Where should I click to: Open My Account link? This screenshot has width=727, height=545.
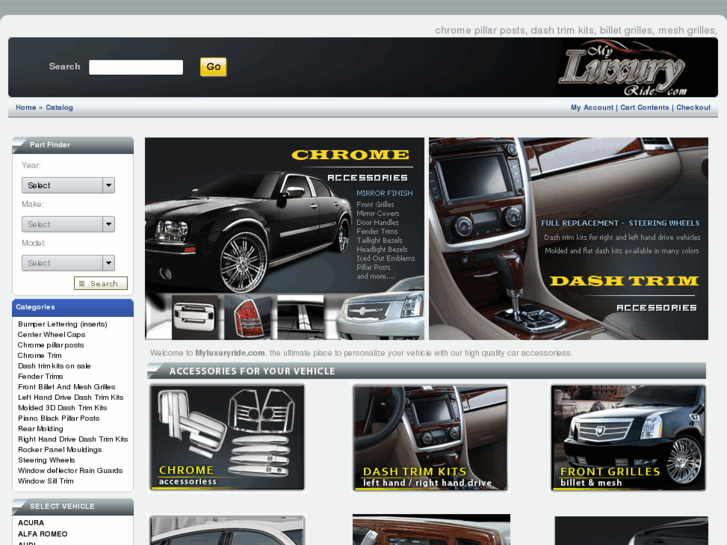(592, 108)
